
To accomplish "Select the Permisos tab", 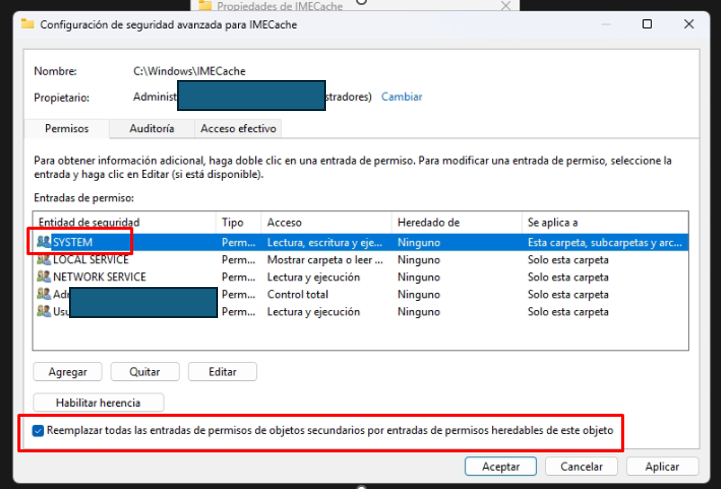I will (x=67, y=129).
